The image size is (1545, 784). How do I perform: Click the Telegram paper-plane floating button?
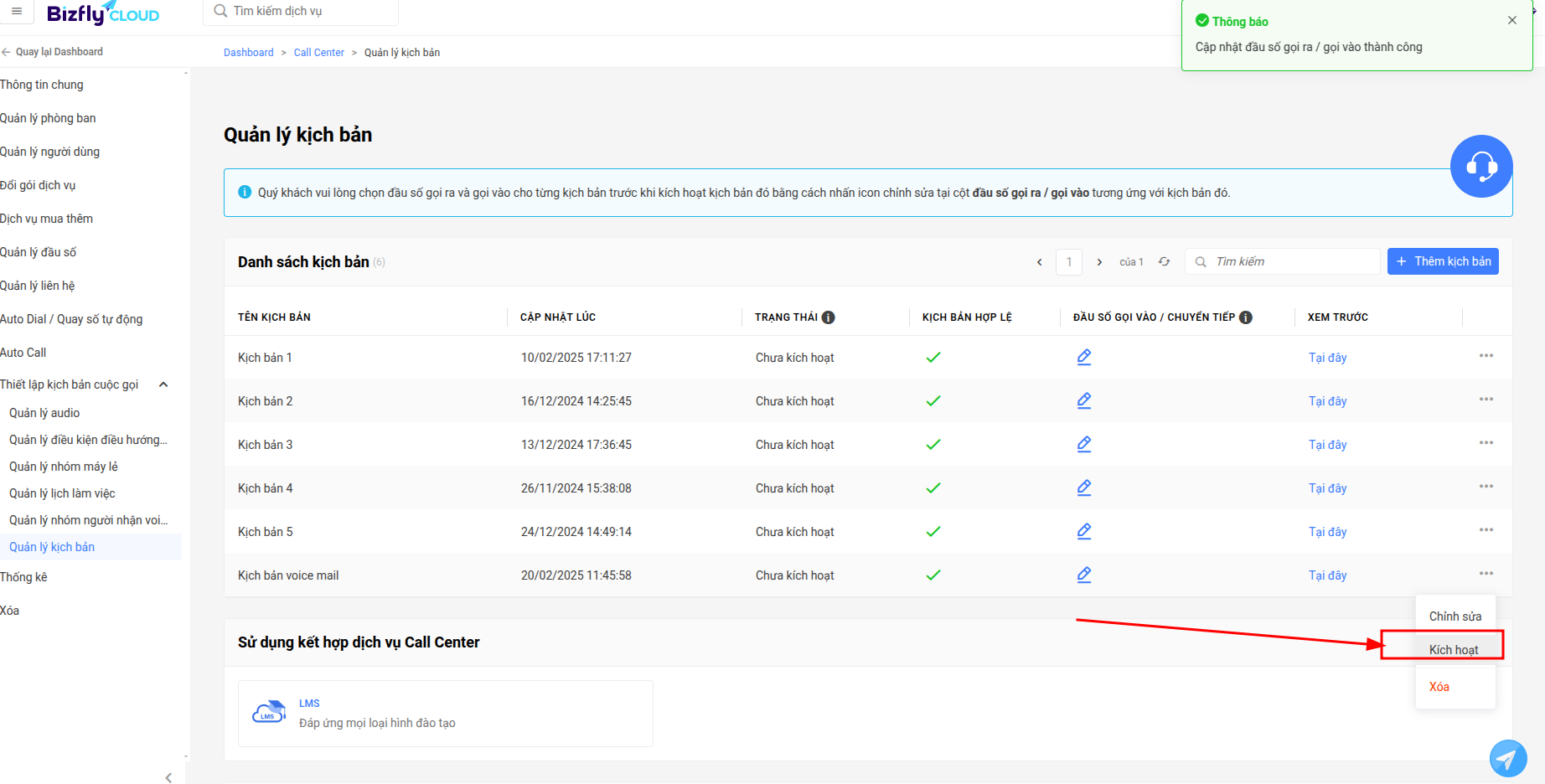[x=1508, y=759]
